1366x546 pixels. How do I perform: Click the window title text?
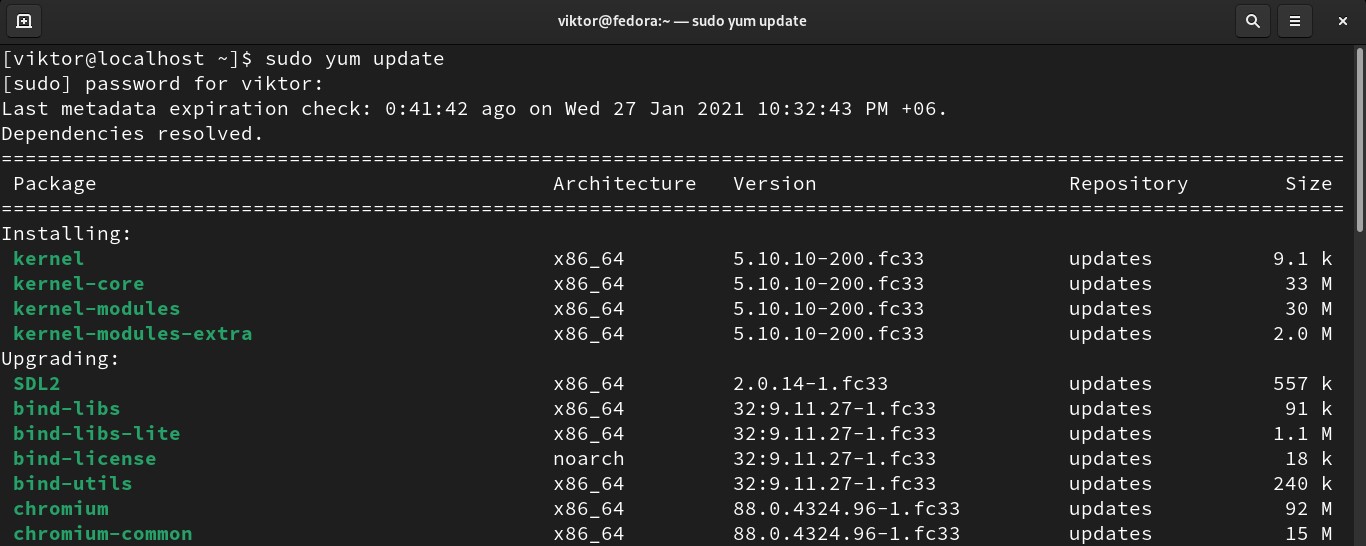pyautogui.click(x=682, y=20)
